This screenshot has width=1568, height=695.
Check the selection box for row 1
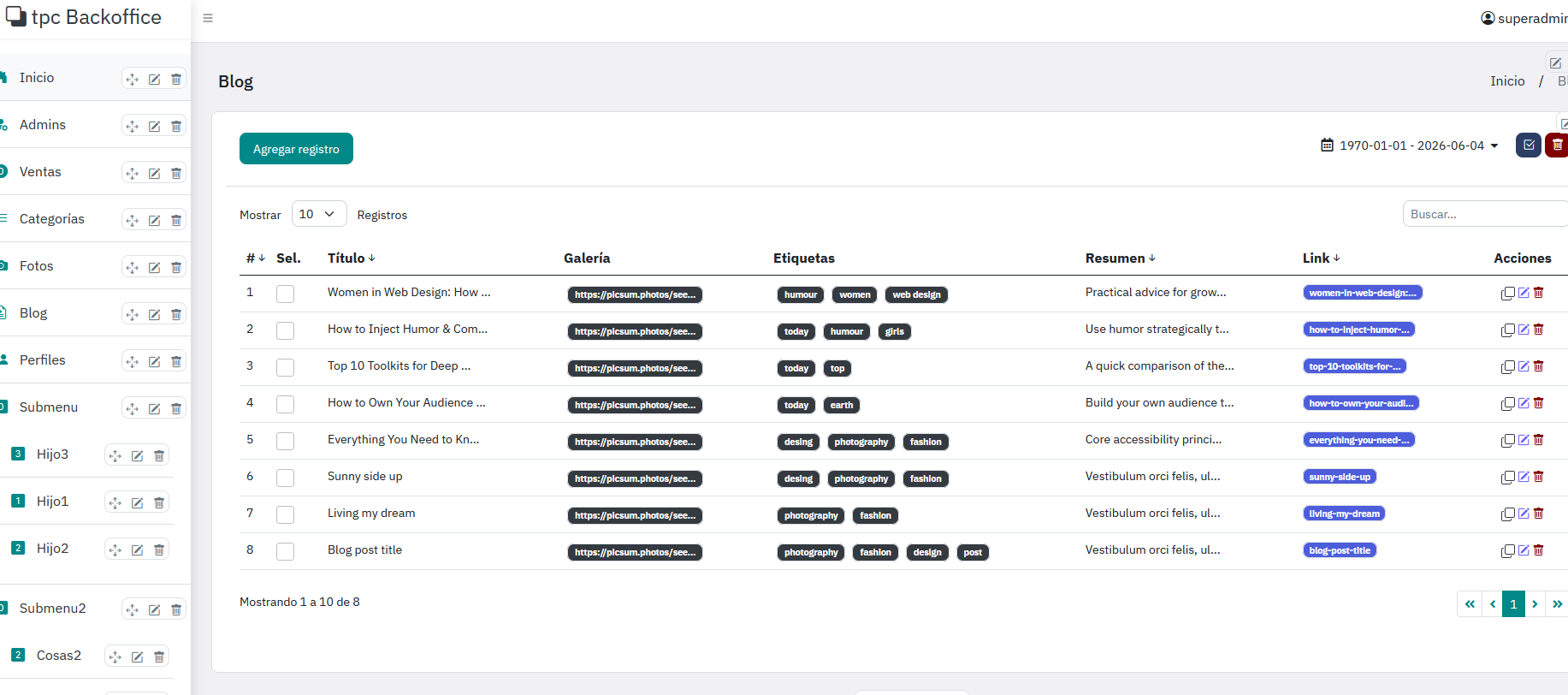pos(285,294)
